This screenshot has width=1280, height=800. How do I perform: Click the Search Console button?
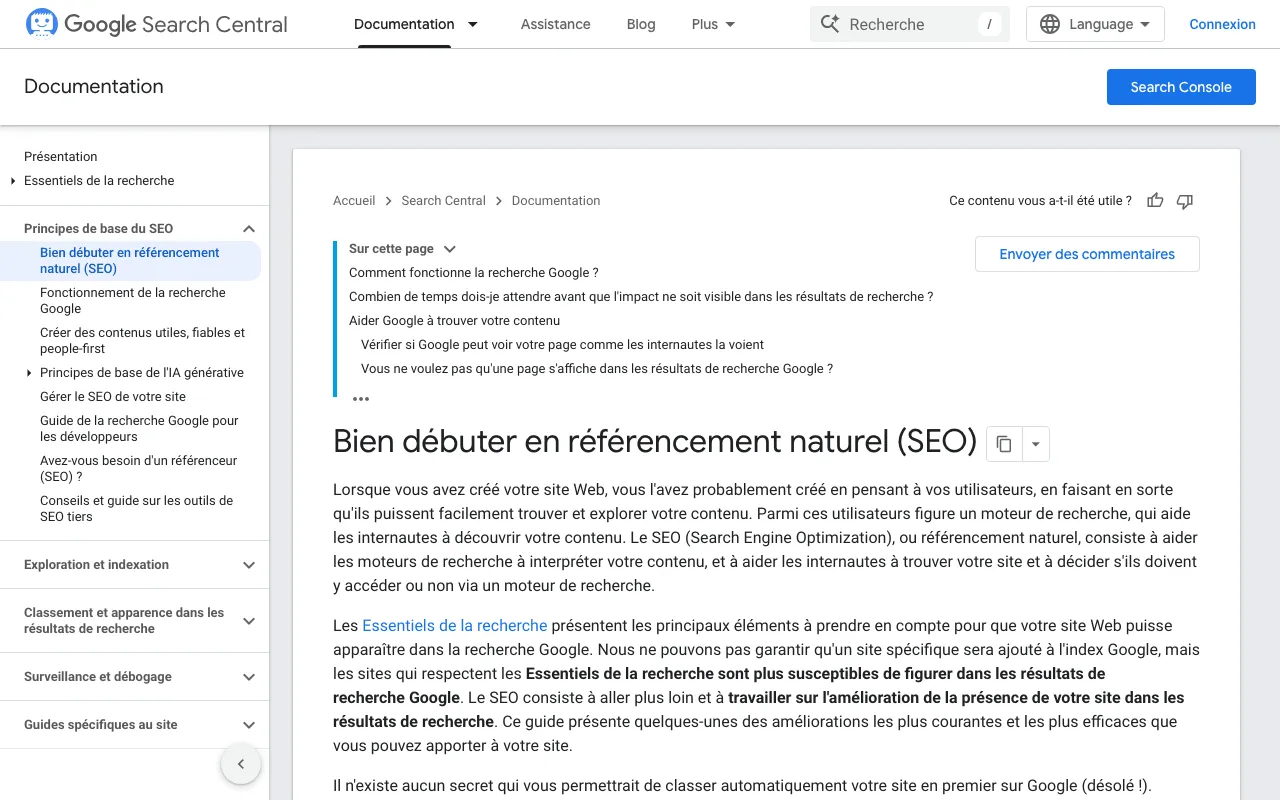(1181, 87)
